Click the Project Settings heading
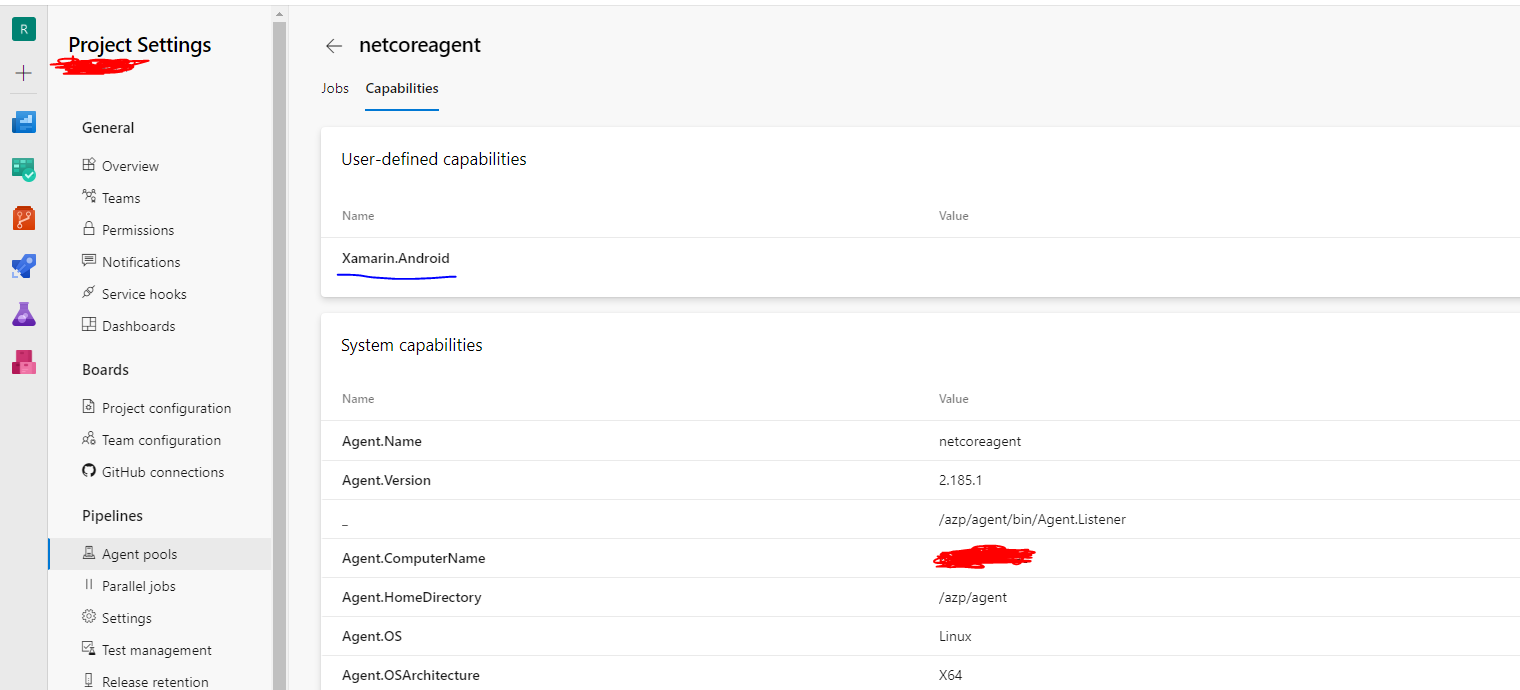 click(140, 45)
